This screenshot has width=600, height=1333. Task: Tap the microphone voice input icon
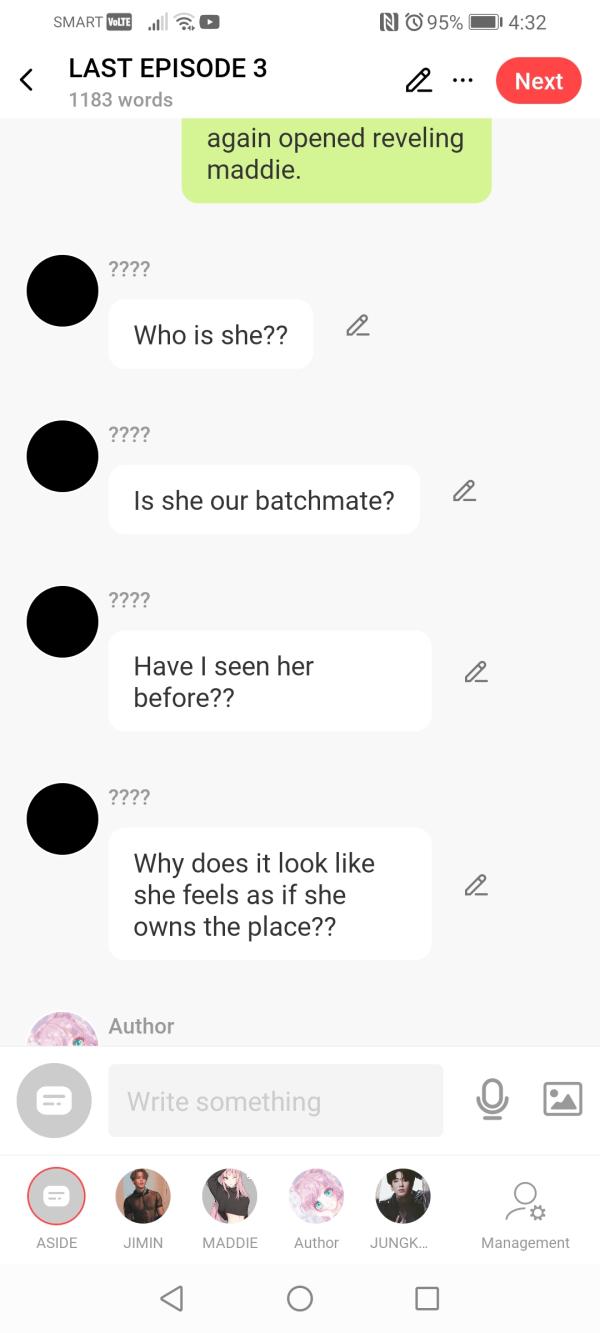[491, 1099]
